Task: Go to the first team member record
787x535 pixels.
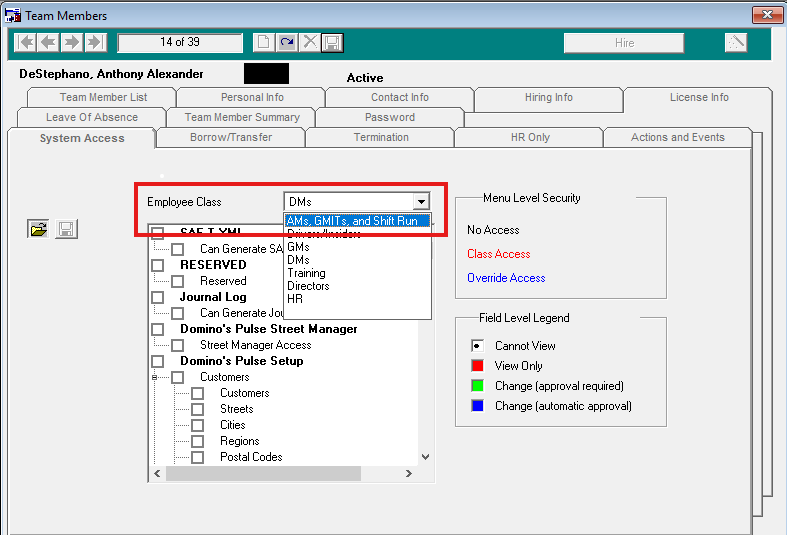Action: click(25, 42)
